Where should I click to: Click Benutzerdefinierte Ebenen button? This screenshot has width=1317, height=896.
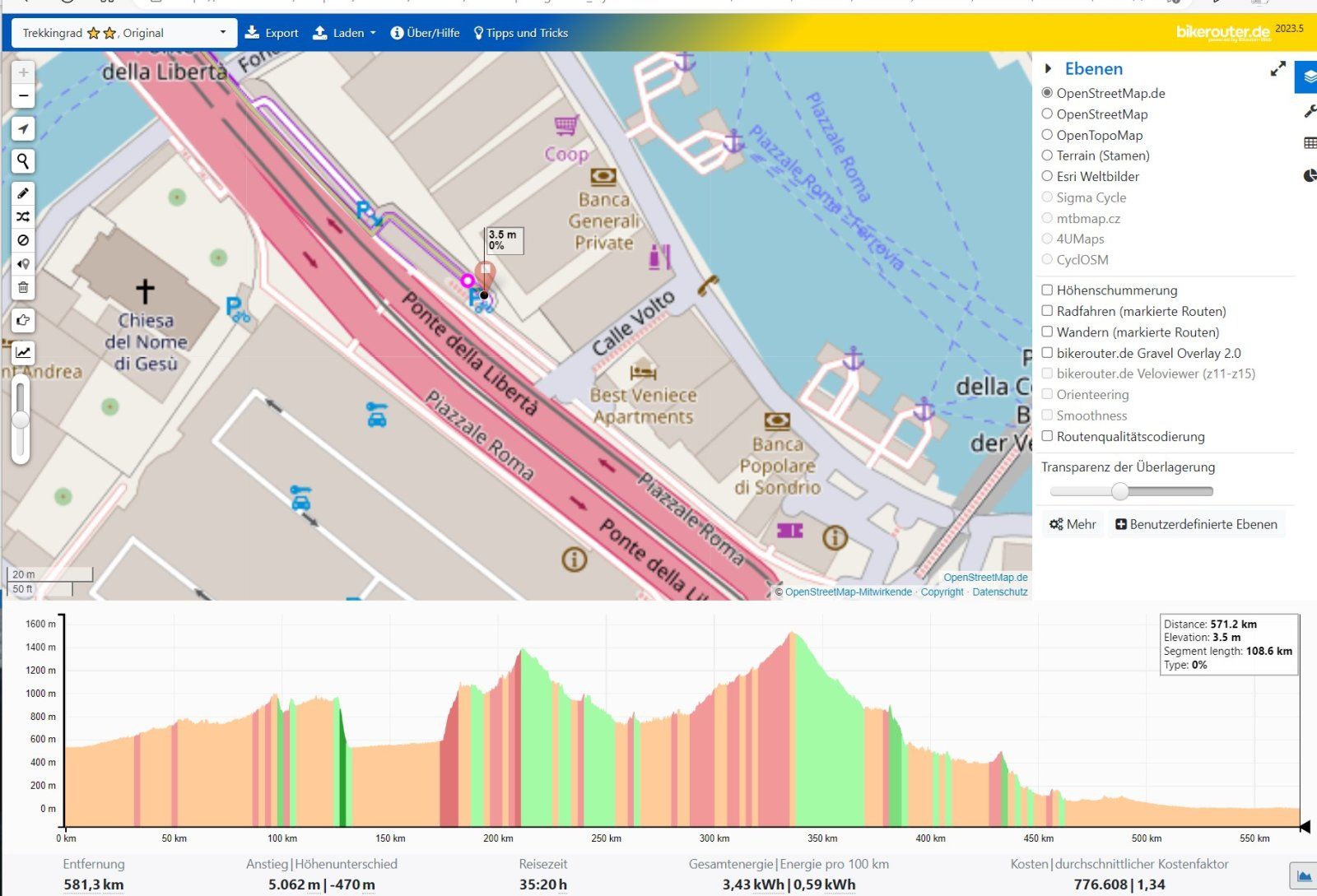[1195, 524]
